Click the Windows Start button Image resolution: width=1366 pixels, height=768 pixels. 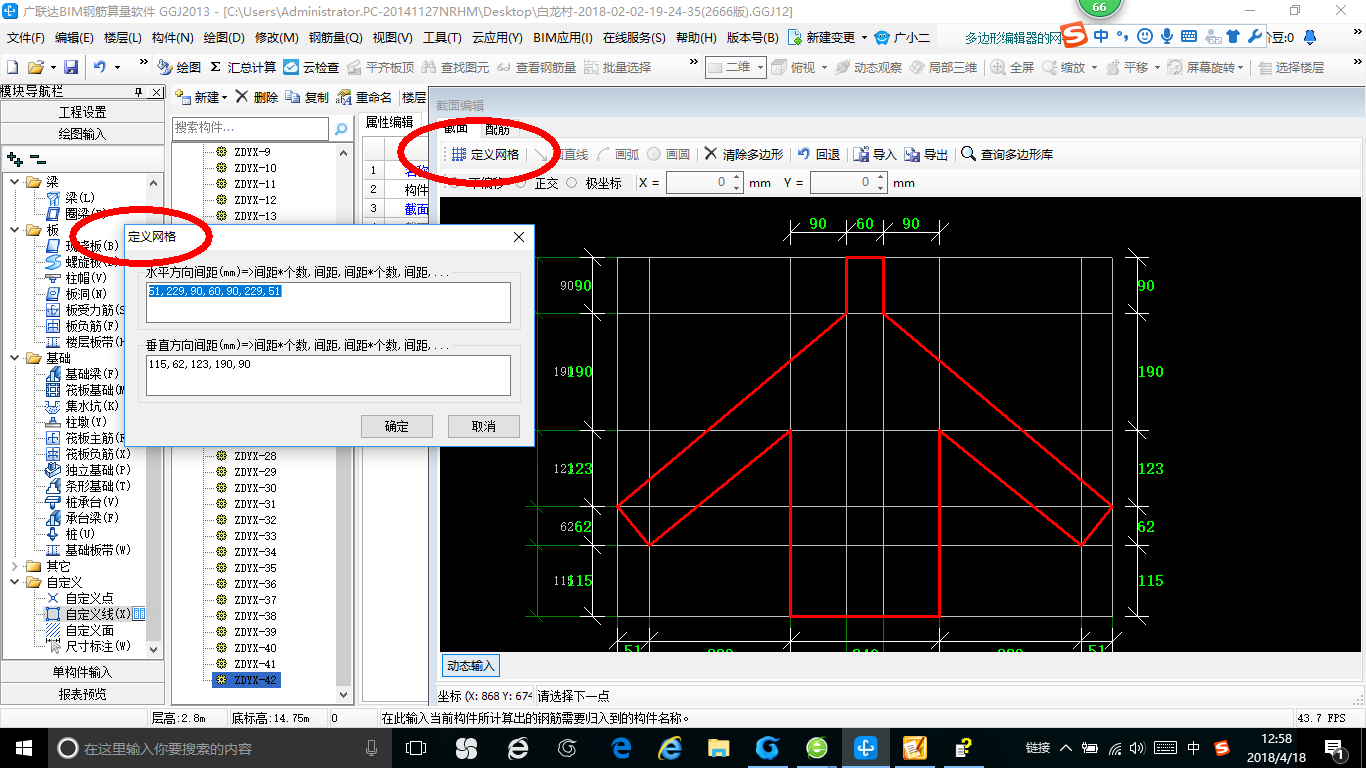(23, 747)
